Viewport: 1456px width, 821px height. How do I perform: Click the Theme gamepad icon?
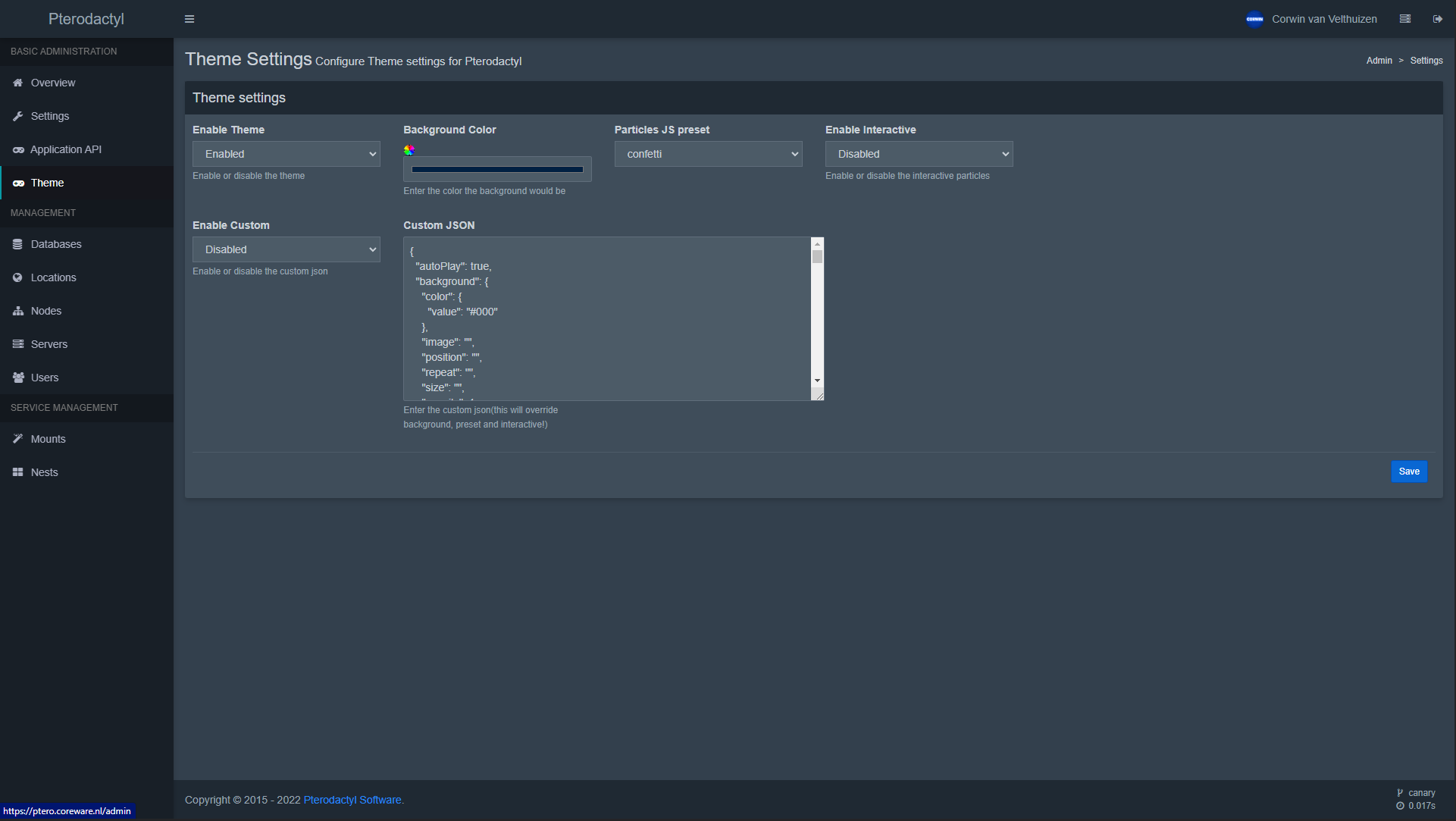[x=18, y=183]
